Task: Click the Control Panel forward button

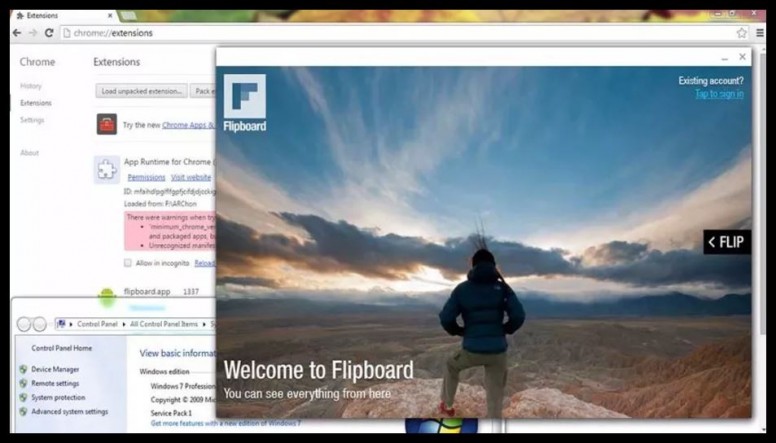Action: [x=40, y=324]
